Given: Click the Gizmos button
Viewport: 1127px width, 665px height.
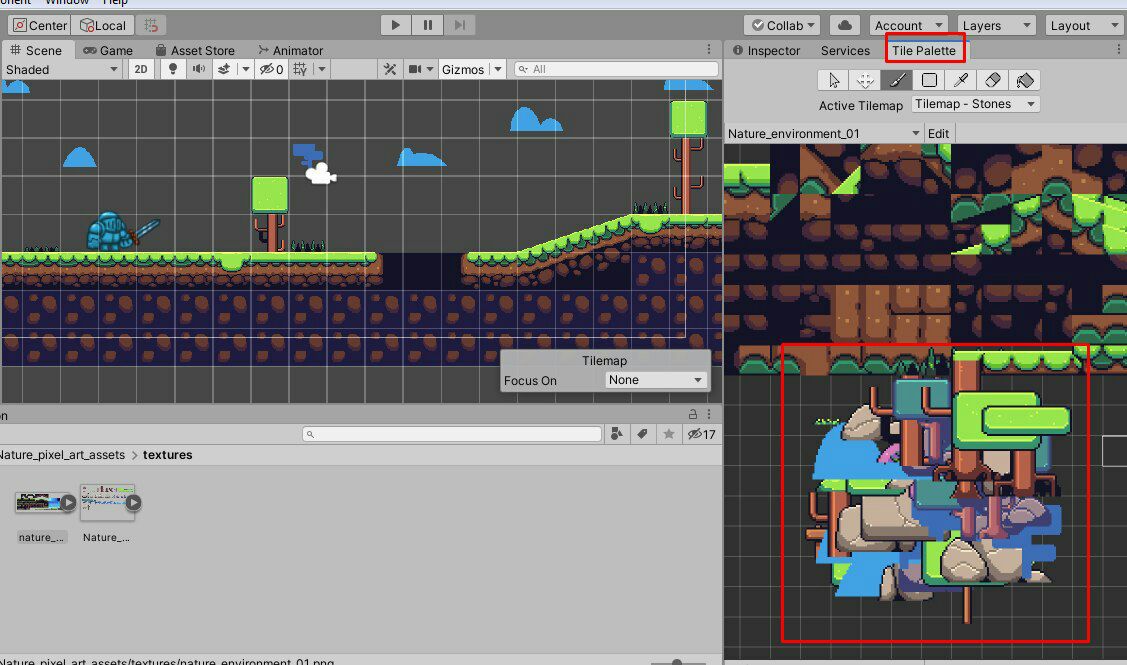Looking at the screenshot, I should coord(463,69).
